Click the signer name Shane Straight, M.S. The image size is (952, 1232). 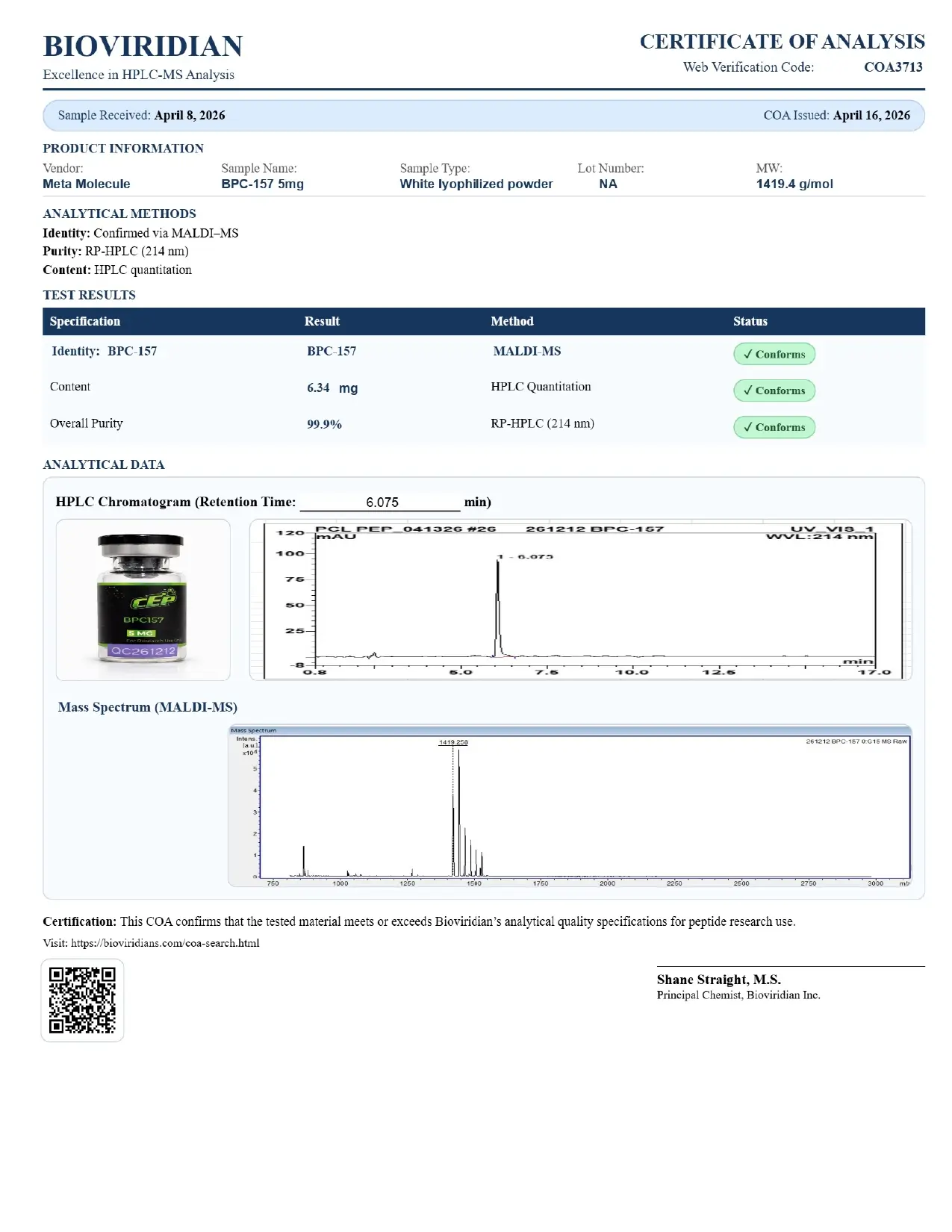719,980
